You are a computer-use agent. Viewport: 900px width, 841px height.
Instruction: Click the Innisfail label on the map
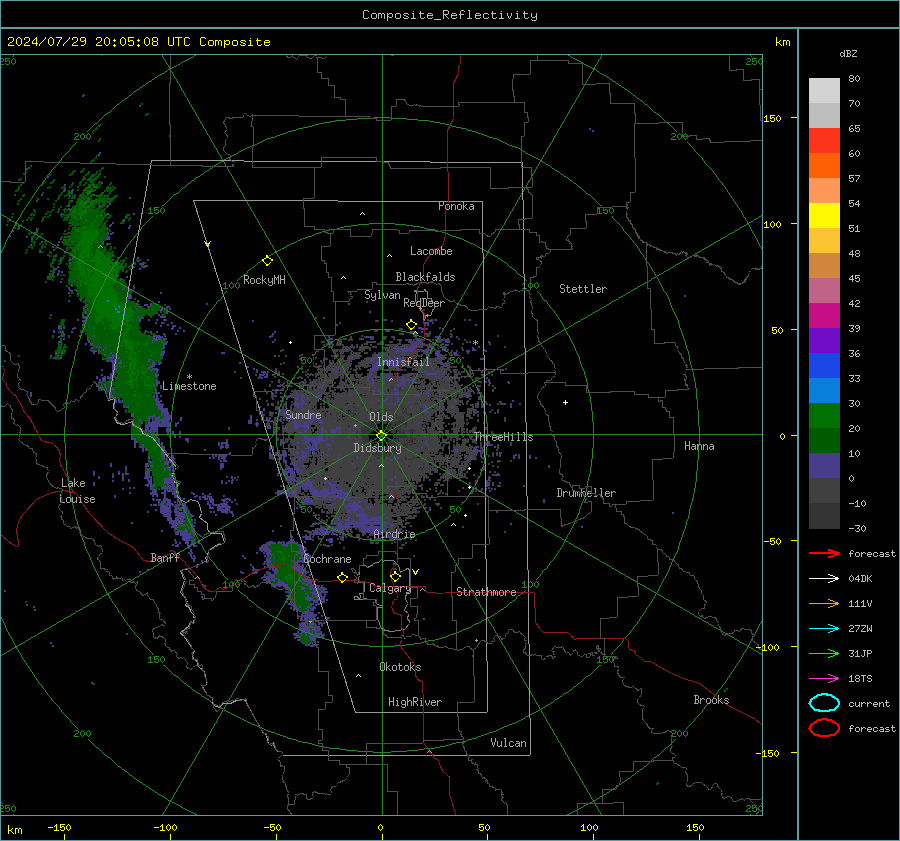(x=403, y=362)
